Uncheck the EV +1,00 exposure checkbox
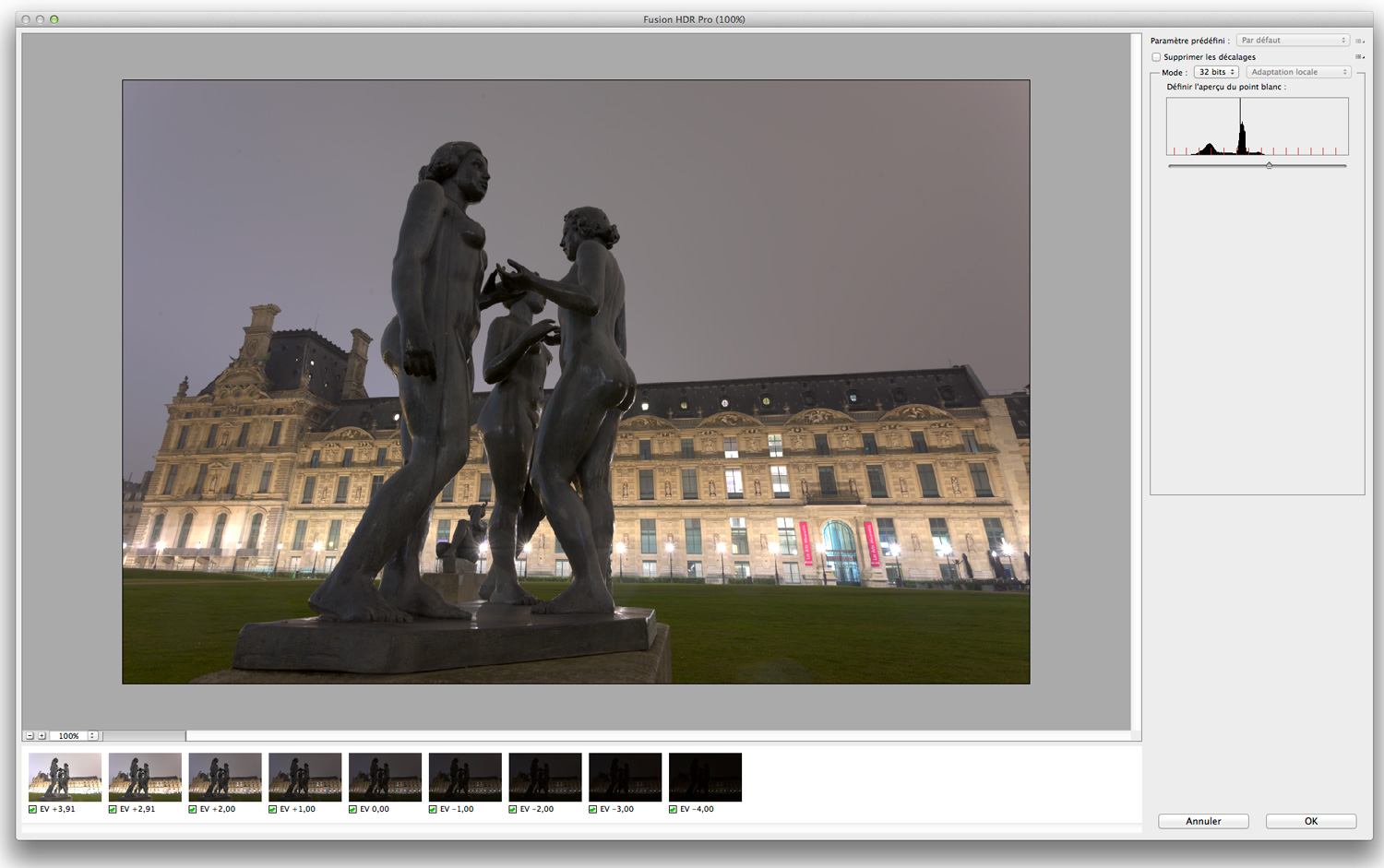The image size is (1384, 868). tap(272, 809)
